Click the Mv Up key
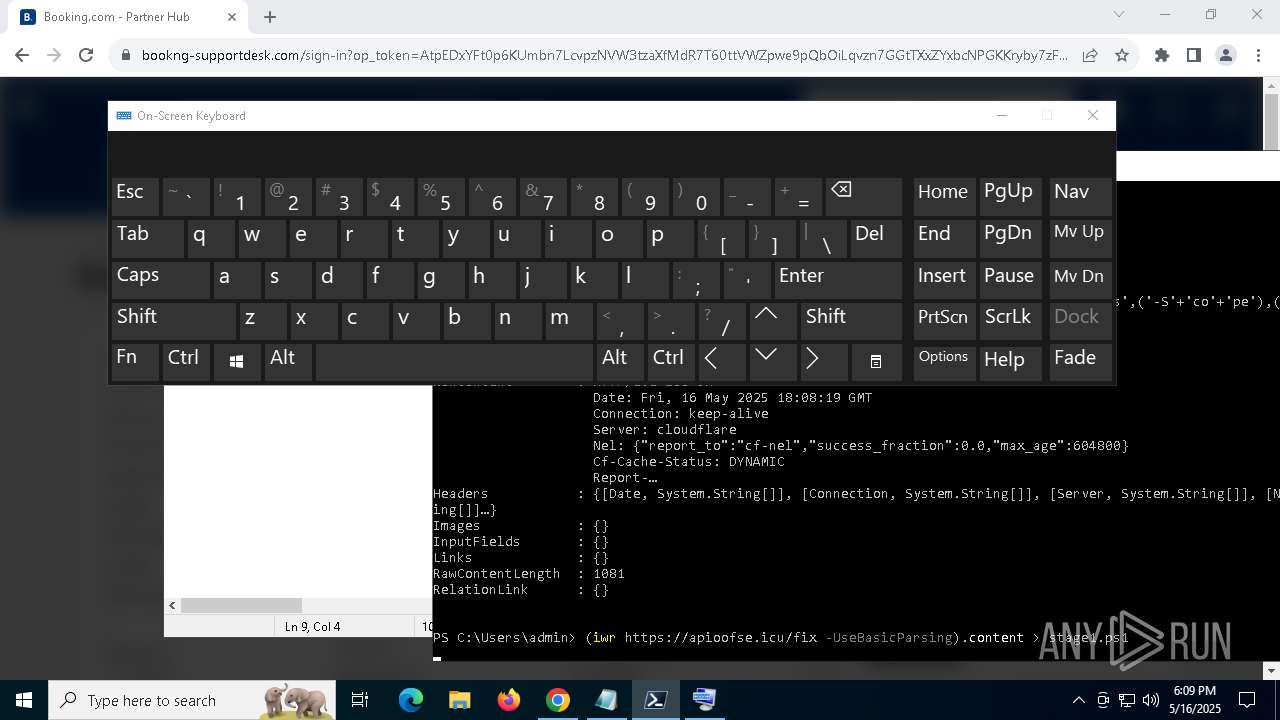 point(1080,238)
